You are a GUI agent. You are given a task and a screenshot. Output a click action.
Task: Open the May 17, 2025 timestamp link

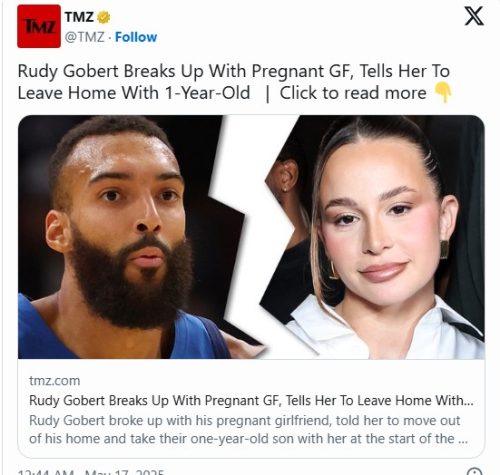(125, 472)
